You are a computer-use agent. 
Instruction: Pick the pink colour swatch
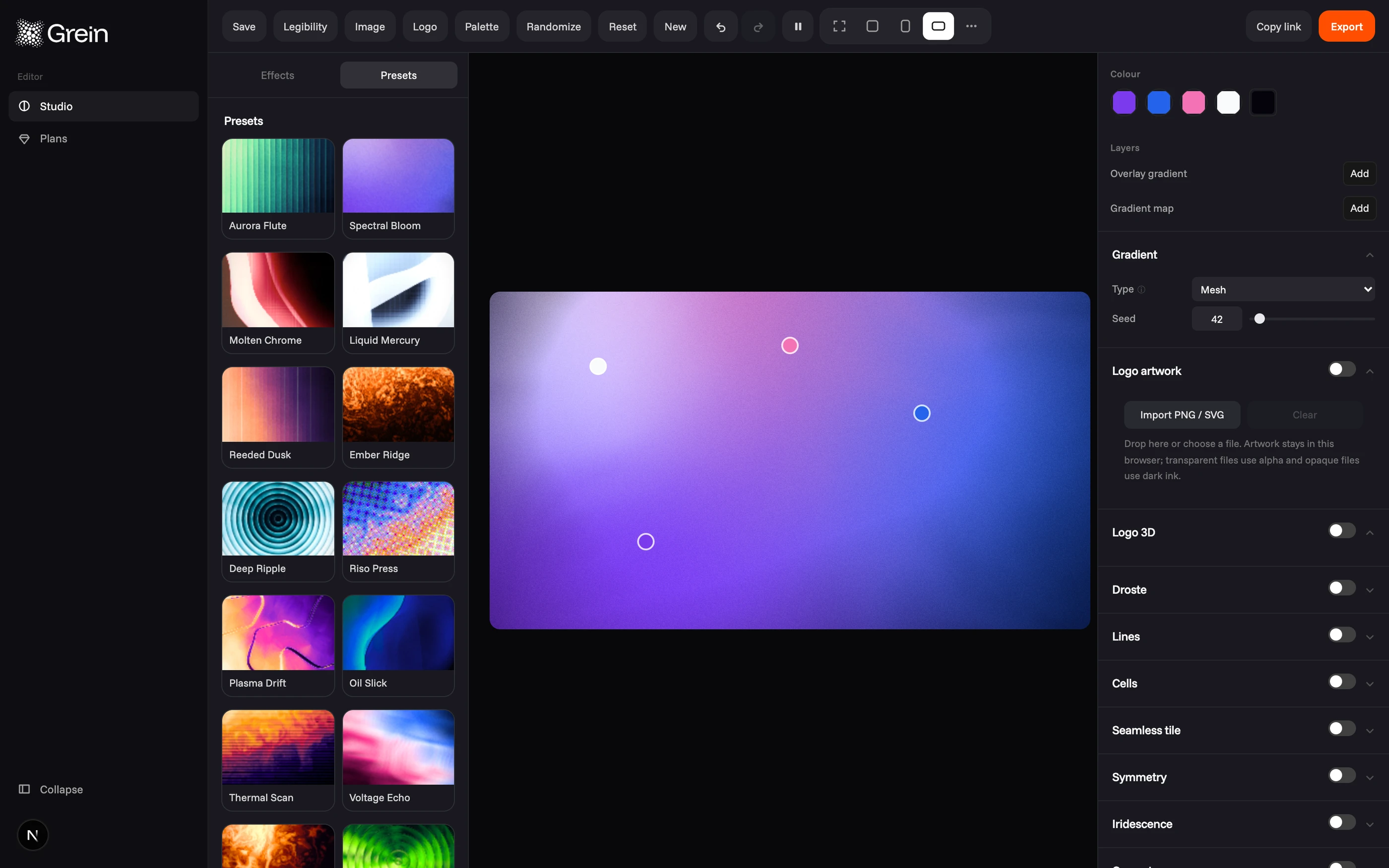[1193, 103]
